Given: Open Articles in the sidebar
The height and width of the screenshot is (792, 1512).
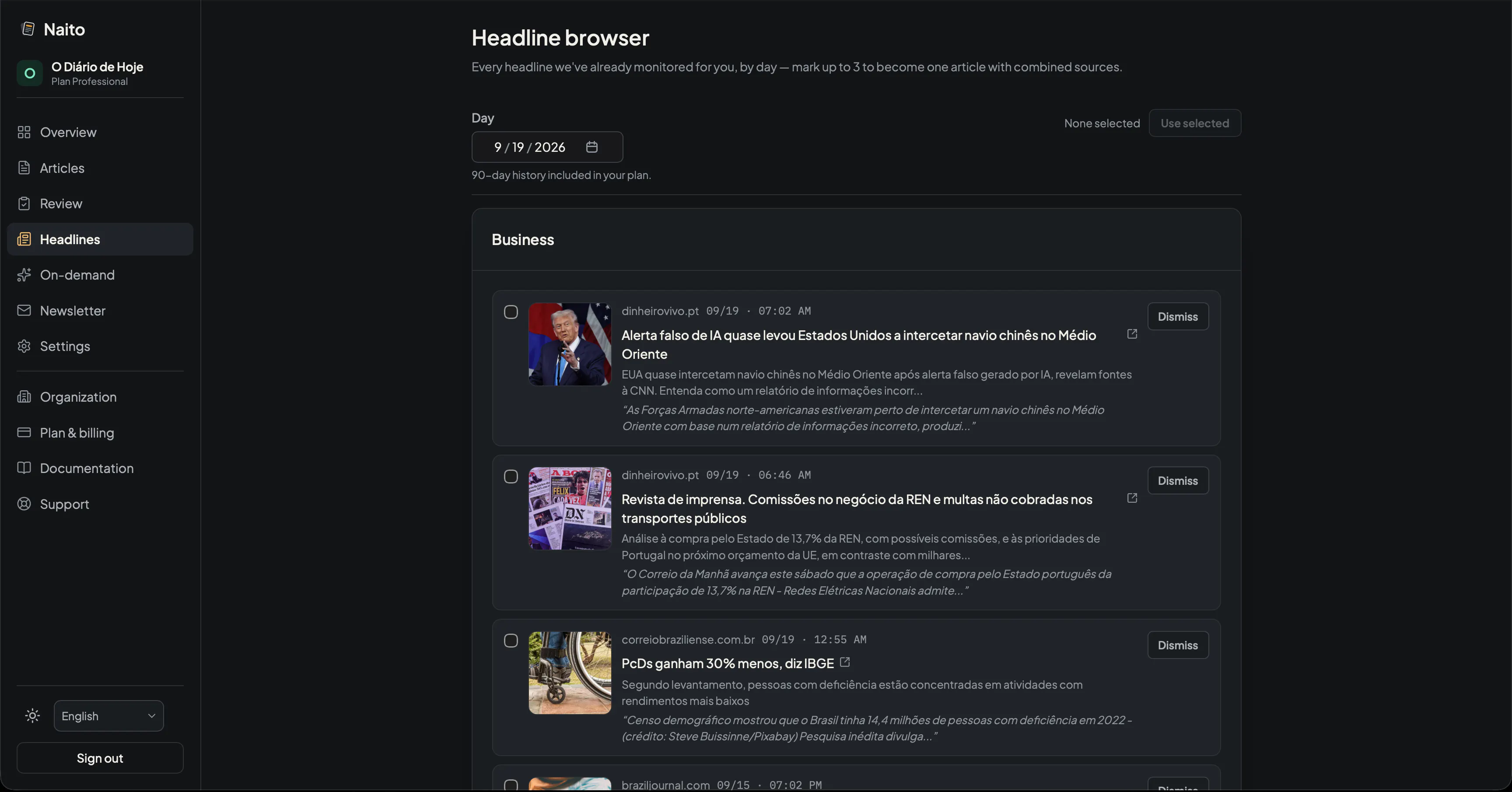Looking at the screenshot, I should coord(100,168).
